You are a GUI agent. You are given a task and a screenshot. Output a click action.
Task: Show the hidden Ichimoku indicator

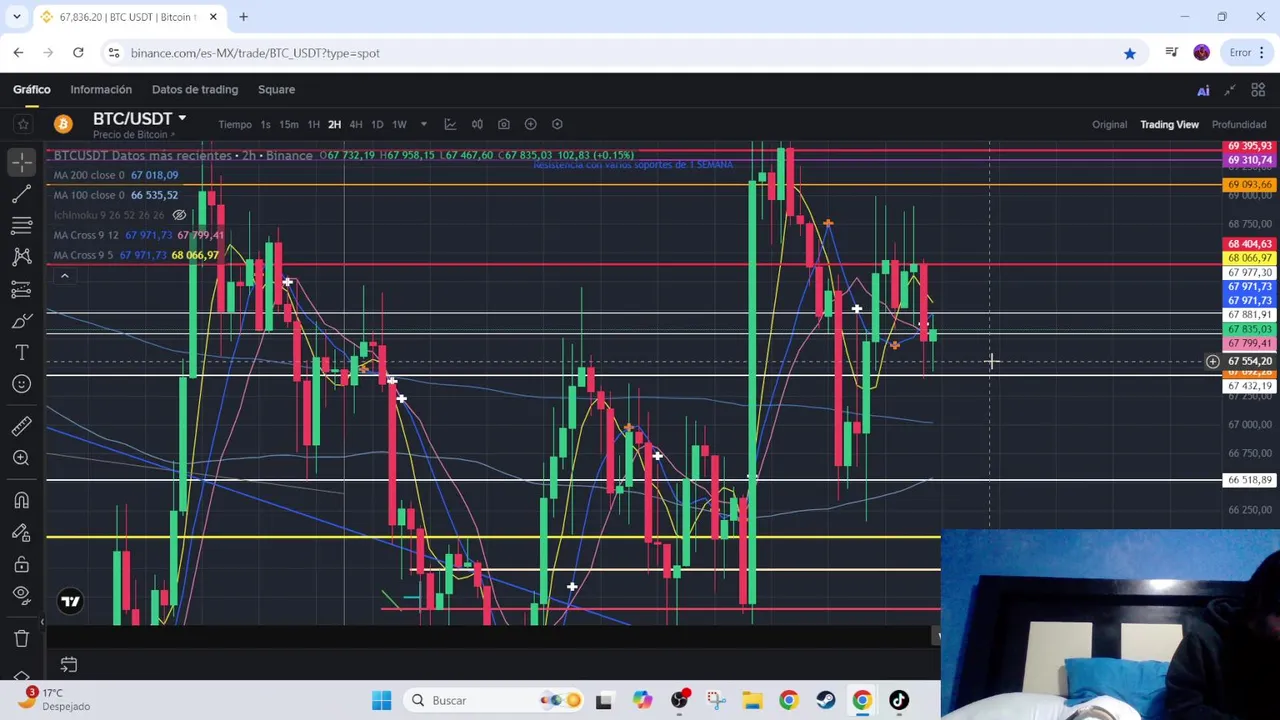pos(179,215)
